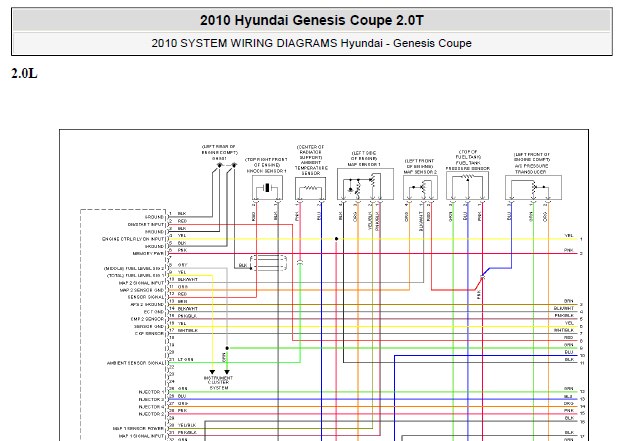Screen dimensions: 618x441
Task: Click the "INSTRUMENT CLUSTER SYSTEM" reference text
Action: point(218,383)
